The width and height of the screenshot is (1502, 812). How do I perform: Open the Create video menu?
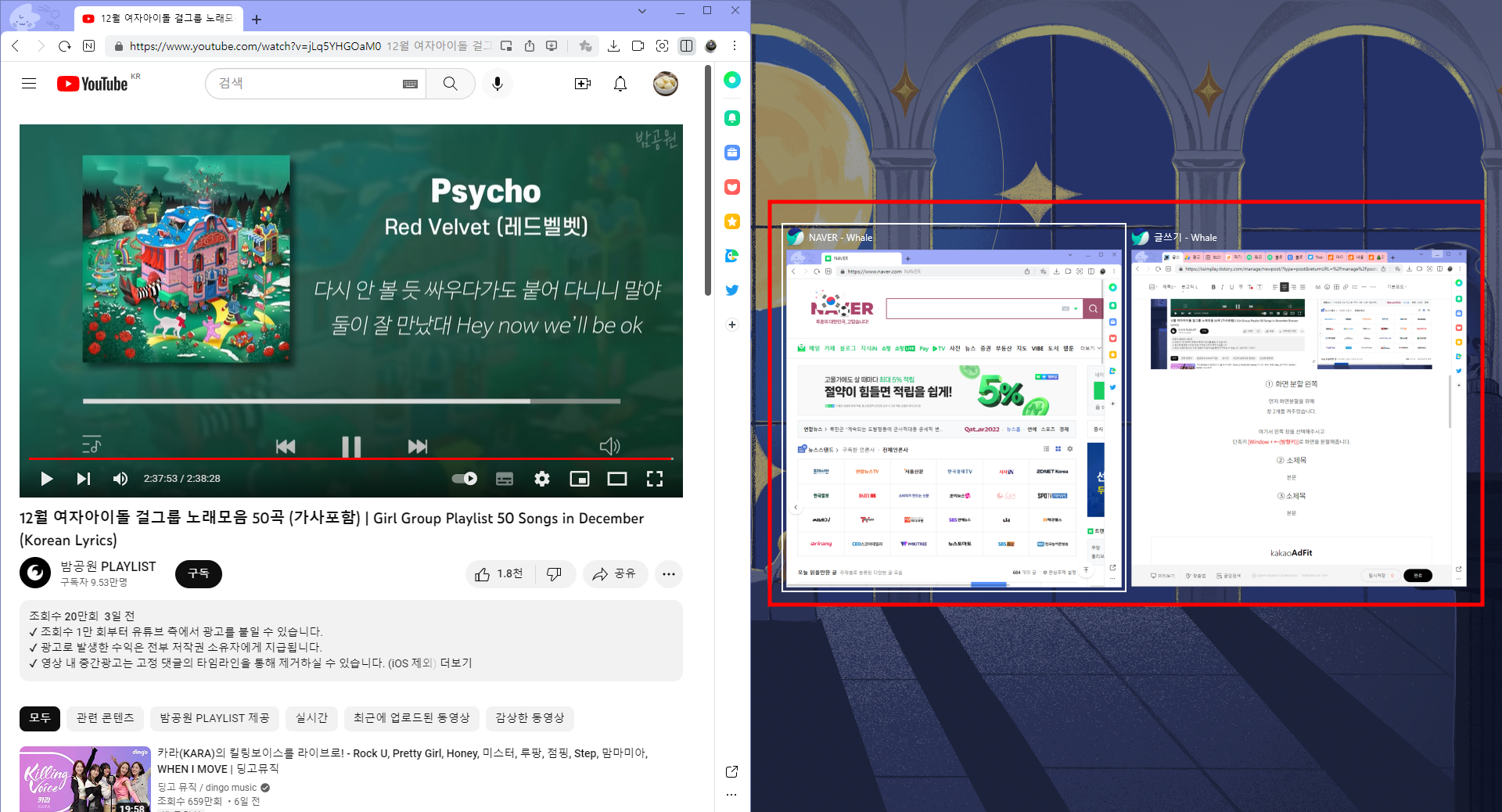coord(583,84)
